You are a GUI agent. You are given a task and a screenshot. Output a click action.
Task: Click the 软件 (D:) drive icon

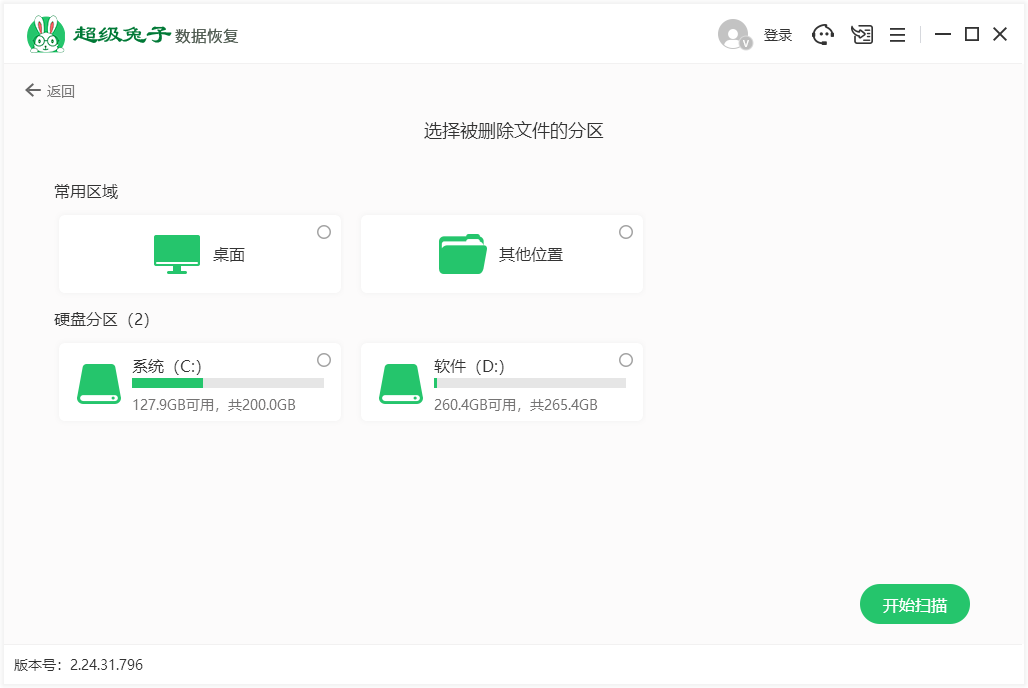tap(400, 383)
